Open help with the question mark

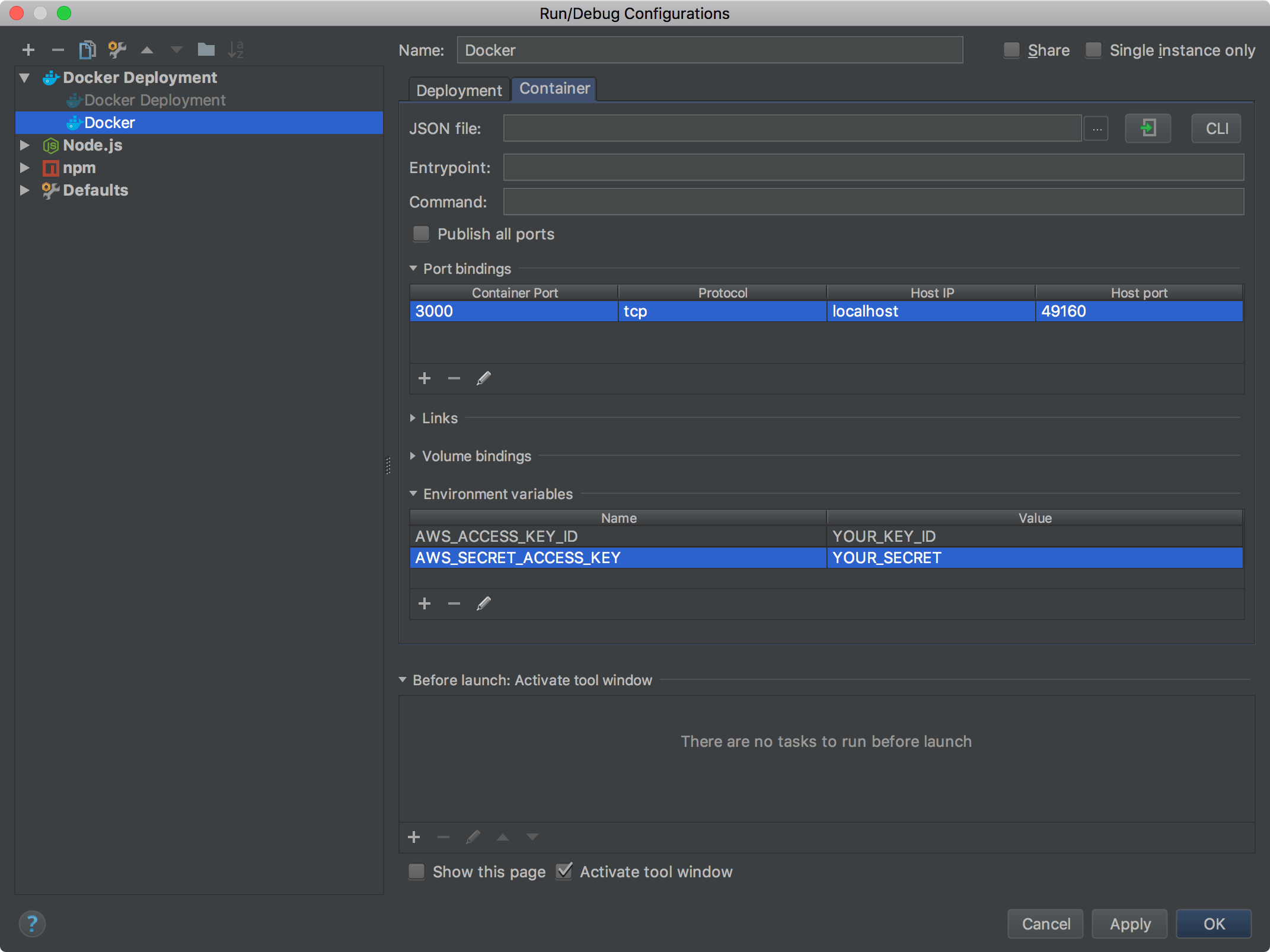tap(32, 924)
